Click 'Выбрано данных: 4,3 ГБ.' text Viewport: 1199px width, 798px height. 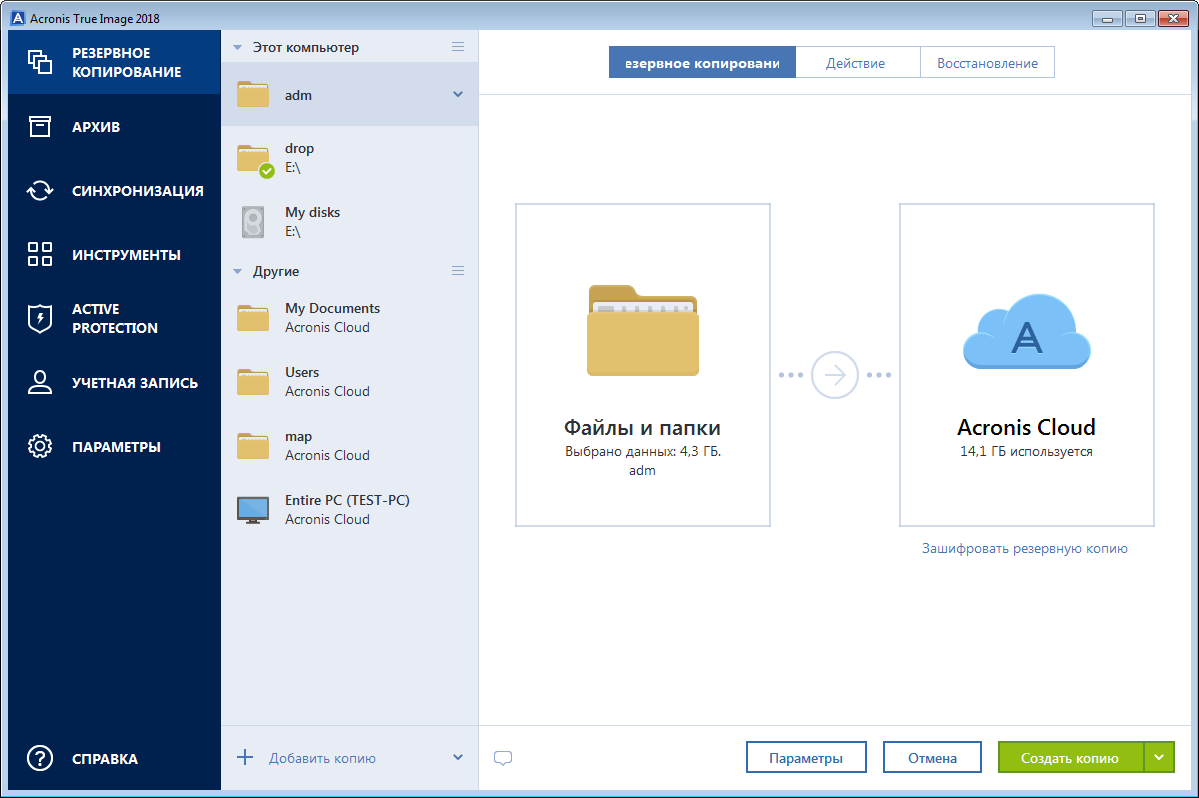click(x=643, y=451)
